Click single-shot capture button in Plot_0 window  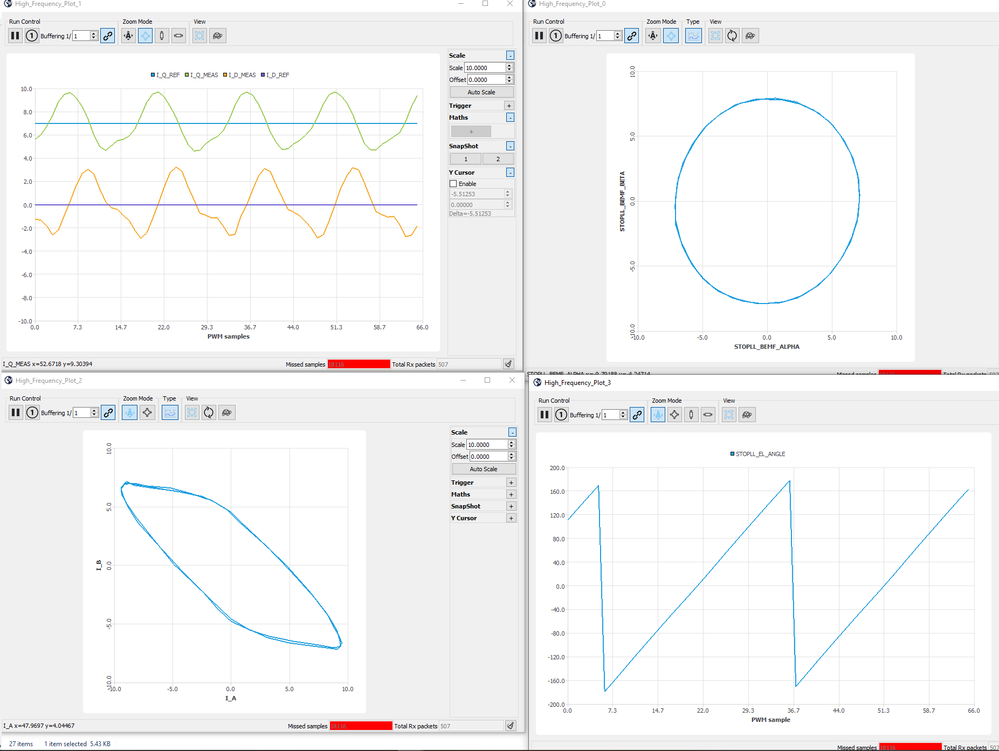(x=556, y=36)
